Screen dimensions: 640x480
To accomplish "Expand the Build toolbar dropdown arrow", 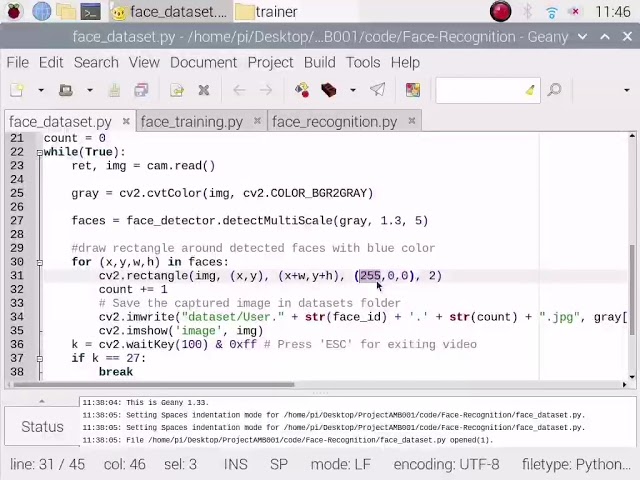I will point(352,90).
